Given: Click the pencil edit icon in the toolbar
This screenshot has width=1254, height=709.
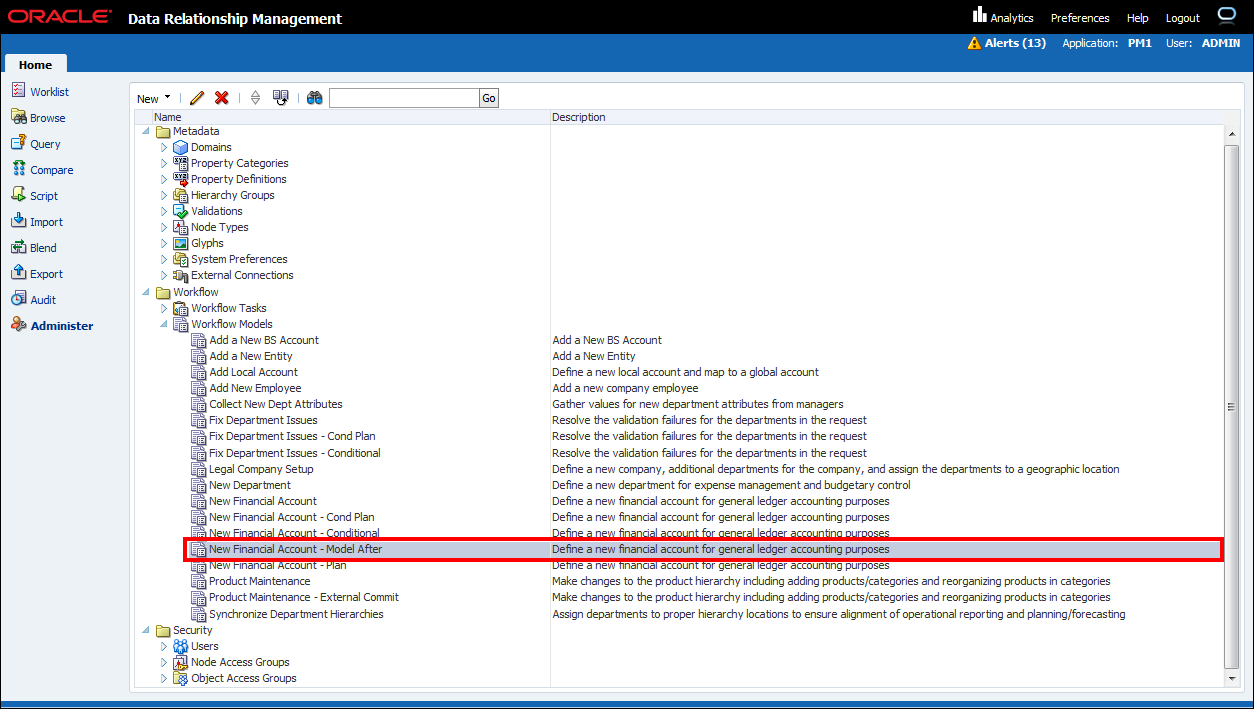Looking at the screenshot, I should tap(197, 98).
